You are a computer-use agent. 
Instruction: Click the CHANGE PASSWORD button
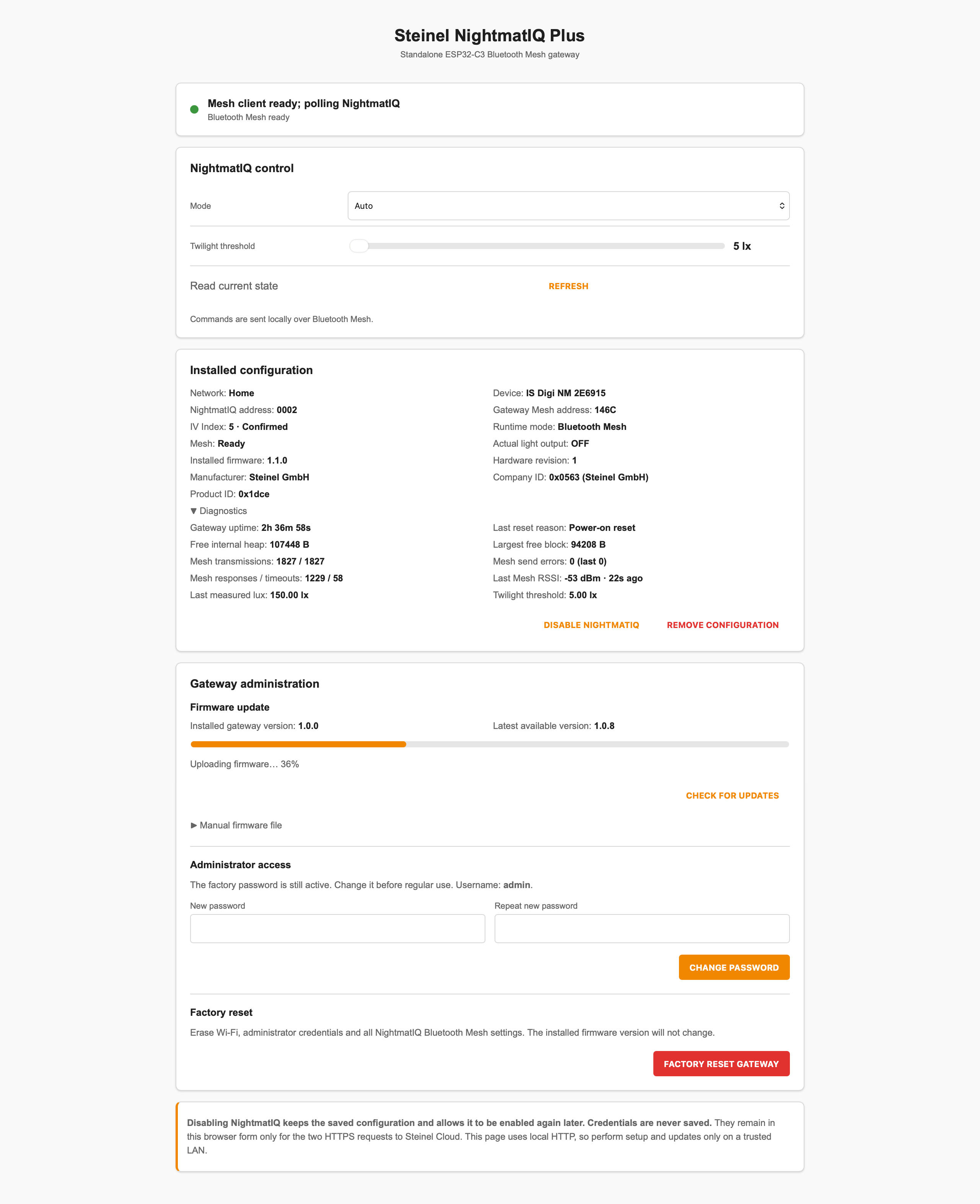(x=734, y=968)
